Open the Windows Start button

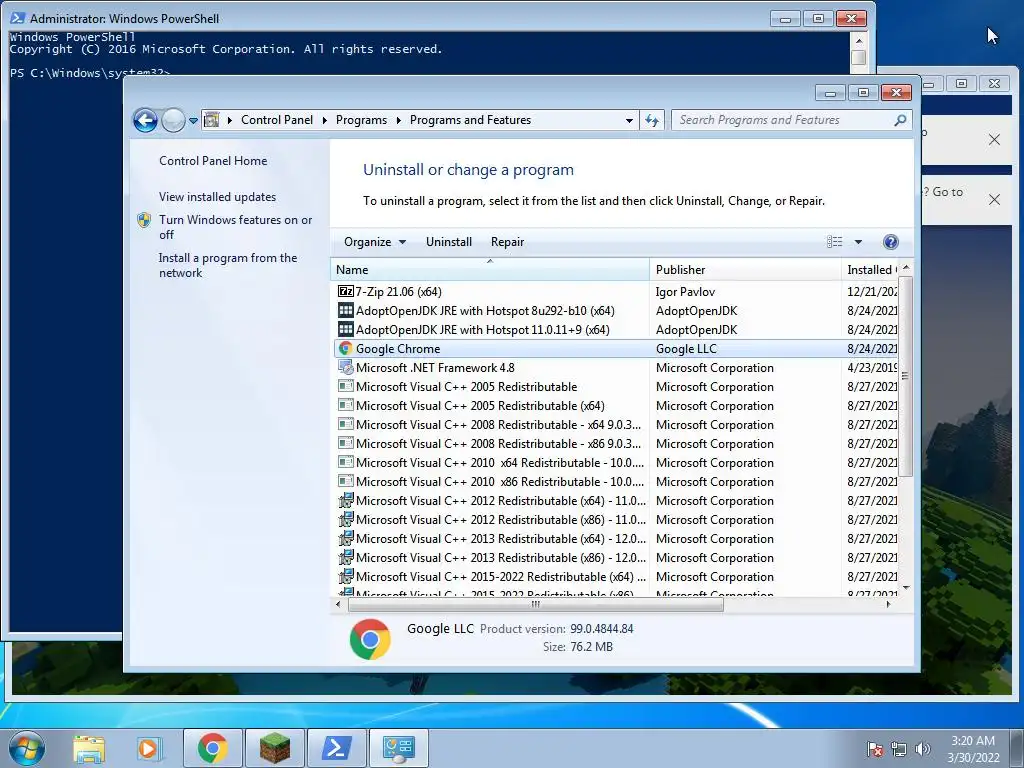(x=26, y=748)
